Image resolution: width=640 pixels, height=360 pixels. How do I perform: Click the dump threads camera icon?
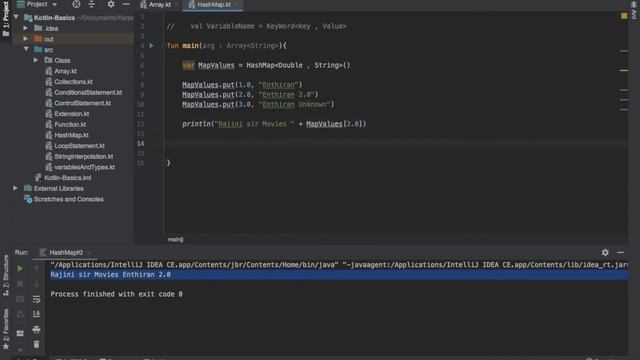pos(20,299)
